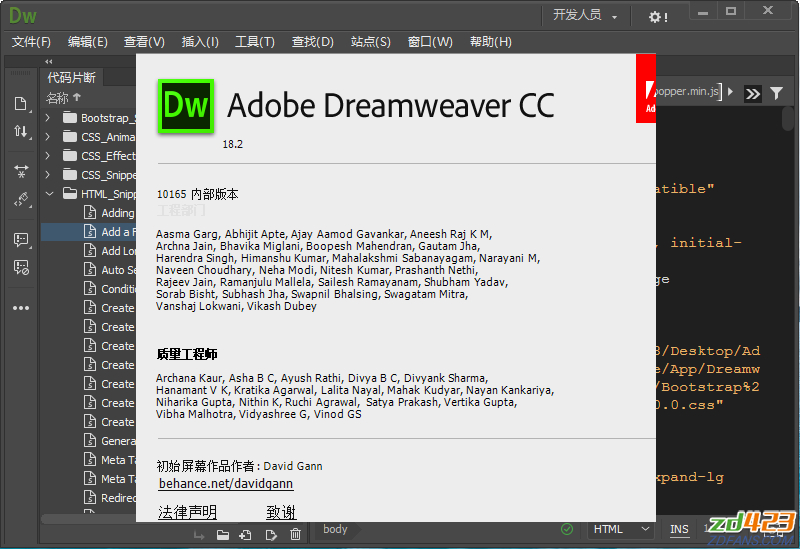Select the Auto Se snippet row
The width and height of the screenshot is (800, 549).
tap(88, 270)
